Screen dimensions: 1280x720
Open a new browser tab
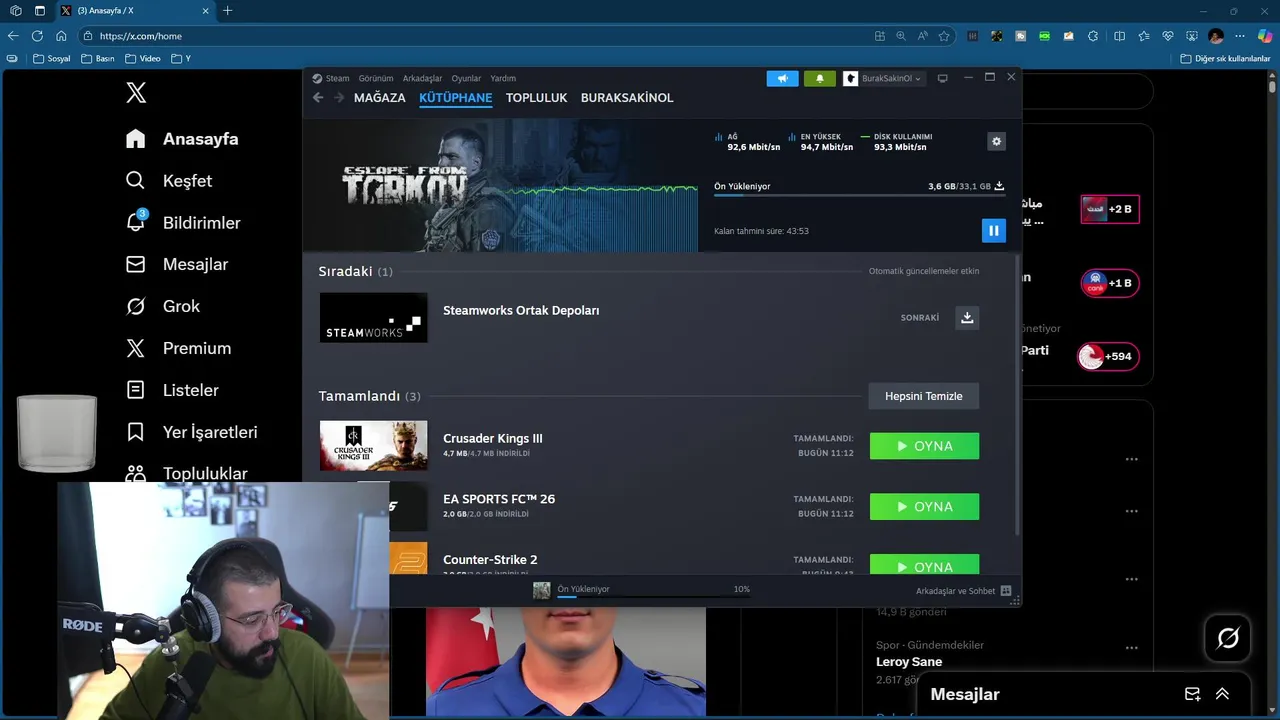pyautogui.click(x=227, y=11)
